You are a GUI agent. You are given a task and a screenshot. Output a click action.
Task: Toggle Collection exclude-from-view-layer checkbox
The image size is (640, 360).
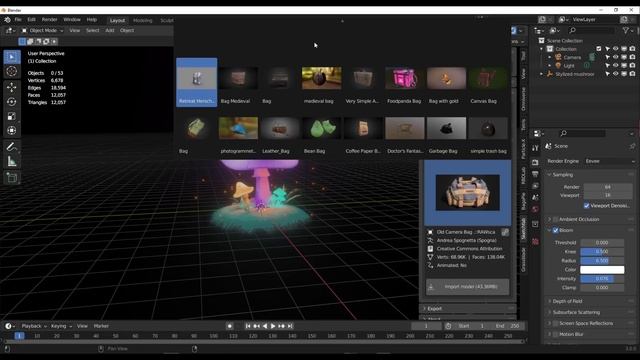tap(599, 49)
